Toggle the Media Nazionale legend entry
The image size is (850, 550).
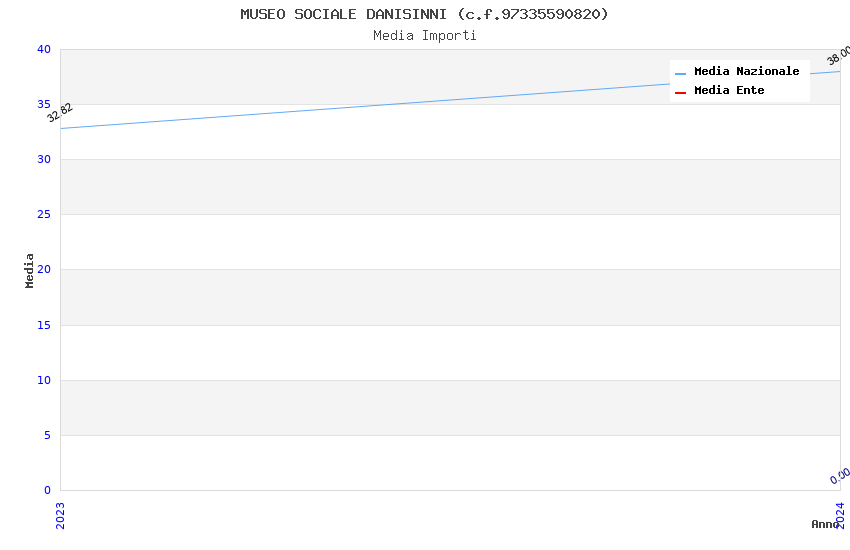(x=746, y=72)
